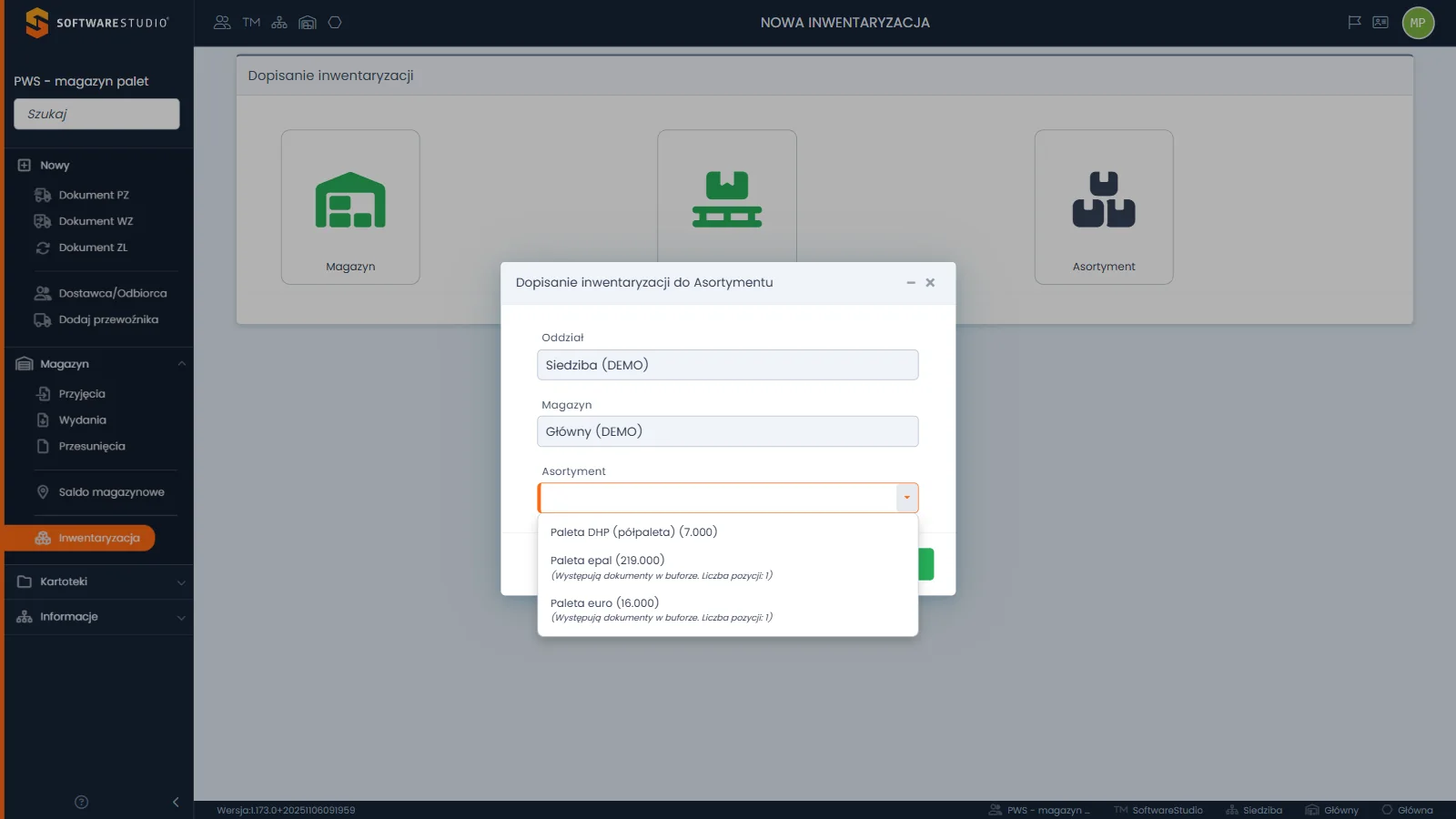Minimize the Dopisanie inwentaryzacji dialog

coord(911,283)
